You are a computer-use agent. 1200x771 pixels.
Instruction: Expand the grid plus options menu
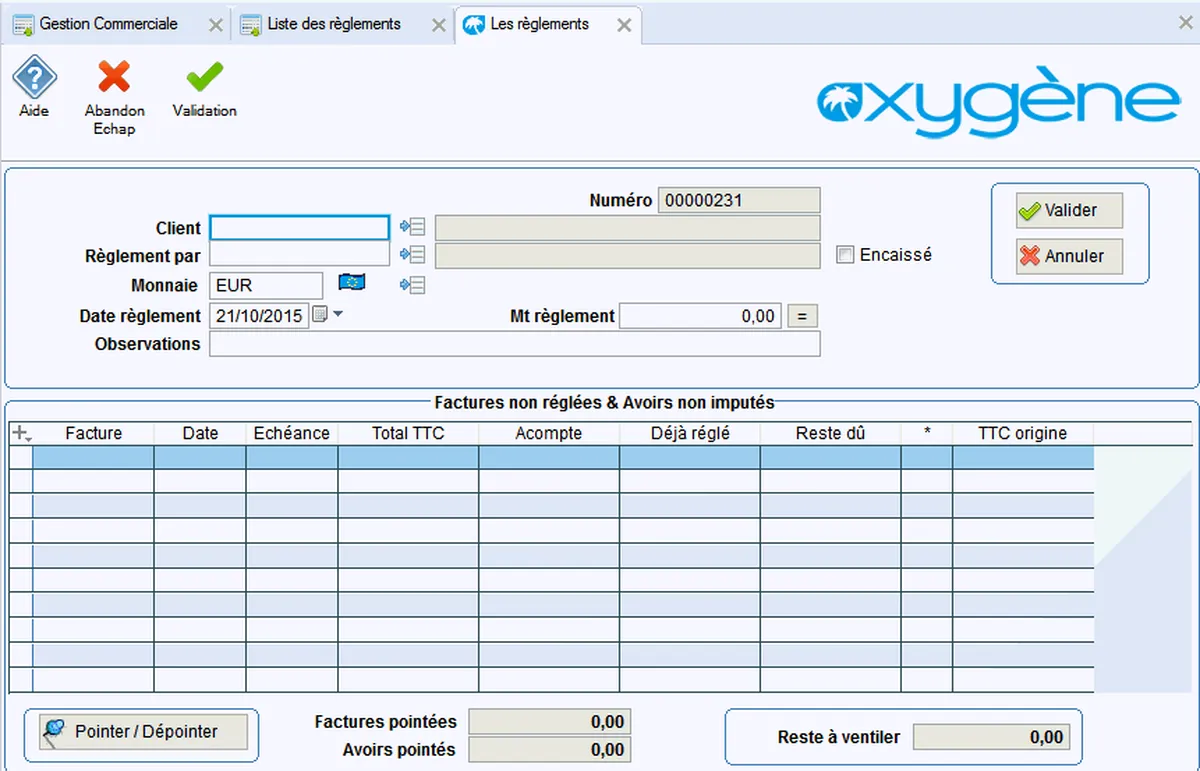pos(20,433)
